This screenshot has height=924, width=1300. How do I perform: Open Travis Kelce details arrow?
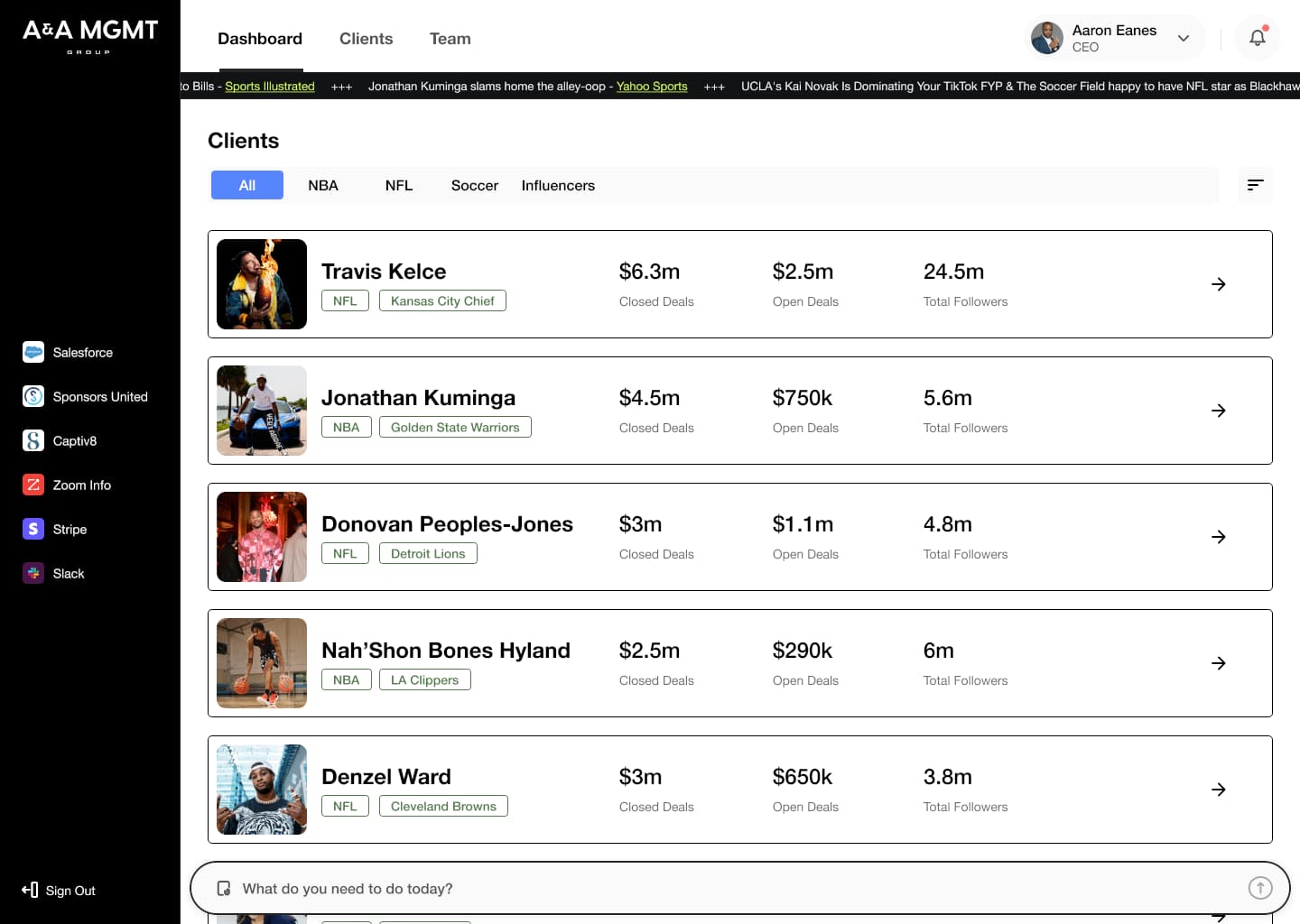click(1219, 284)
